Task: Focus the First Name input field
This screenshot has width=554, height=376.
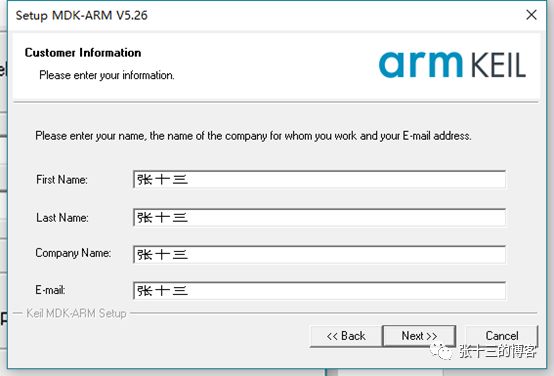Action: coord(319,180)
